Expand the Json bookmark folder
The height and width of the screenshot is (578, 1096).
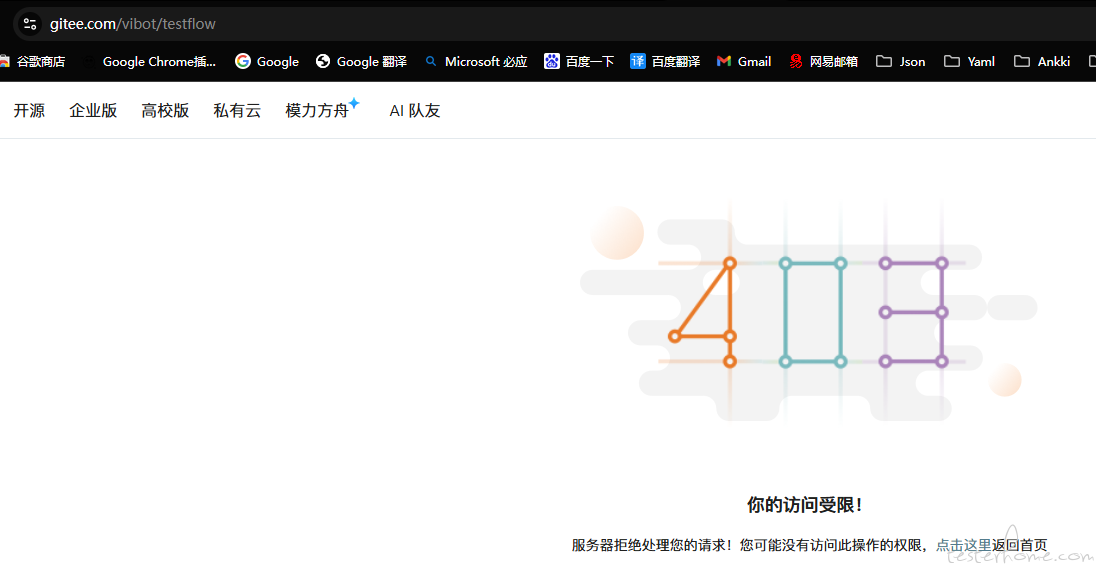click(901, 62)
